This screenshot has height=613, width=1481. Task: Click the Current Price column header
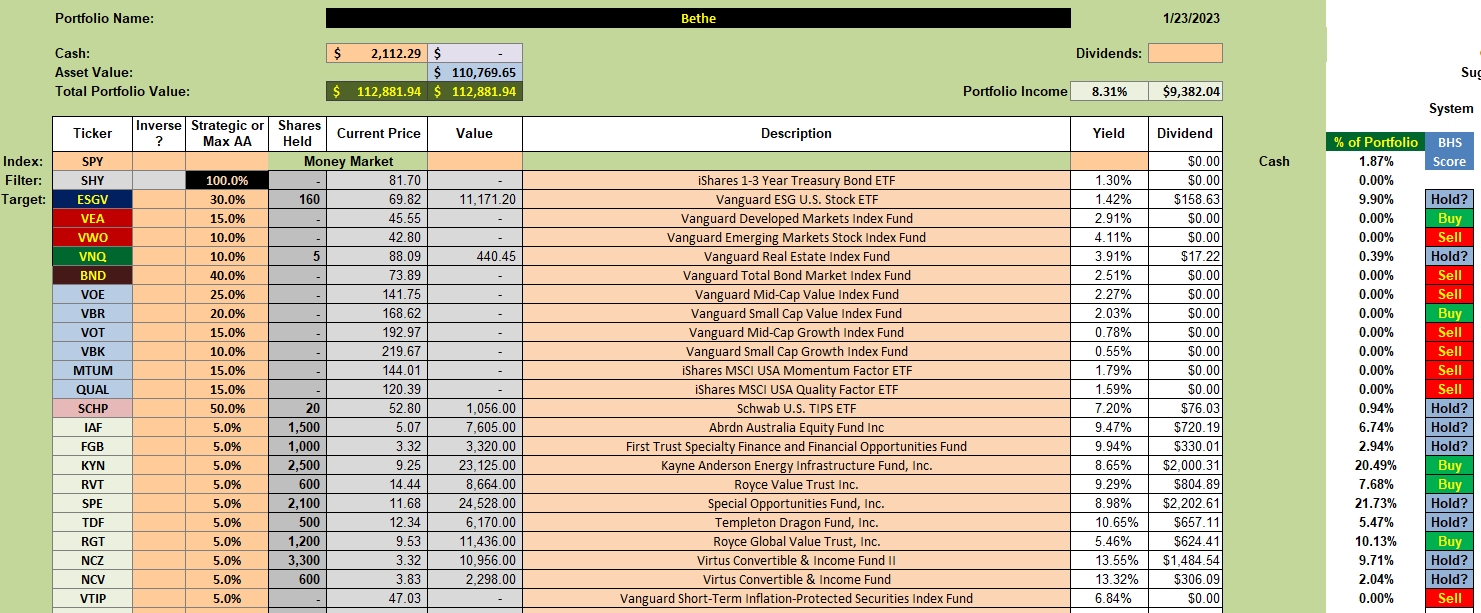(377, 133)
